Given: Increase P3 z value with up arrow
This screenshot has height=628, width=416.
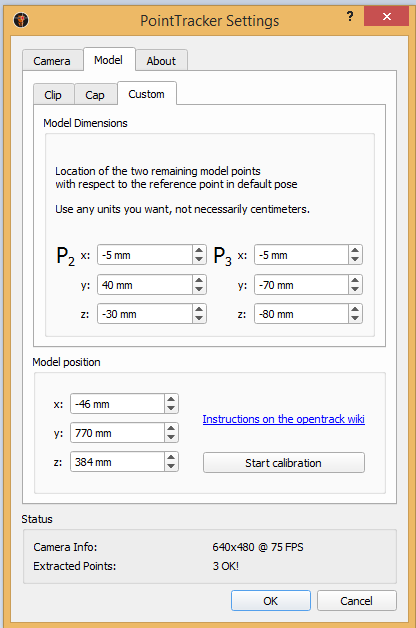Looking at the screenshot, I should coord(355,309).
